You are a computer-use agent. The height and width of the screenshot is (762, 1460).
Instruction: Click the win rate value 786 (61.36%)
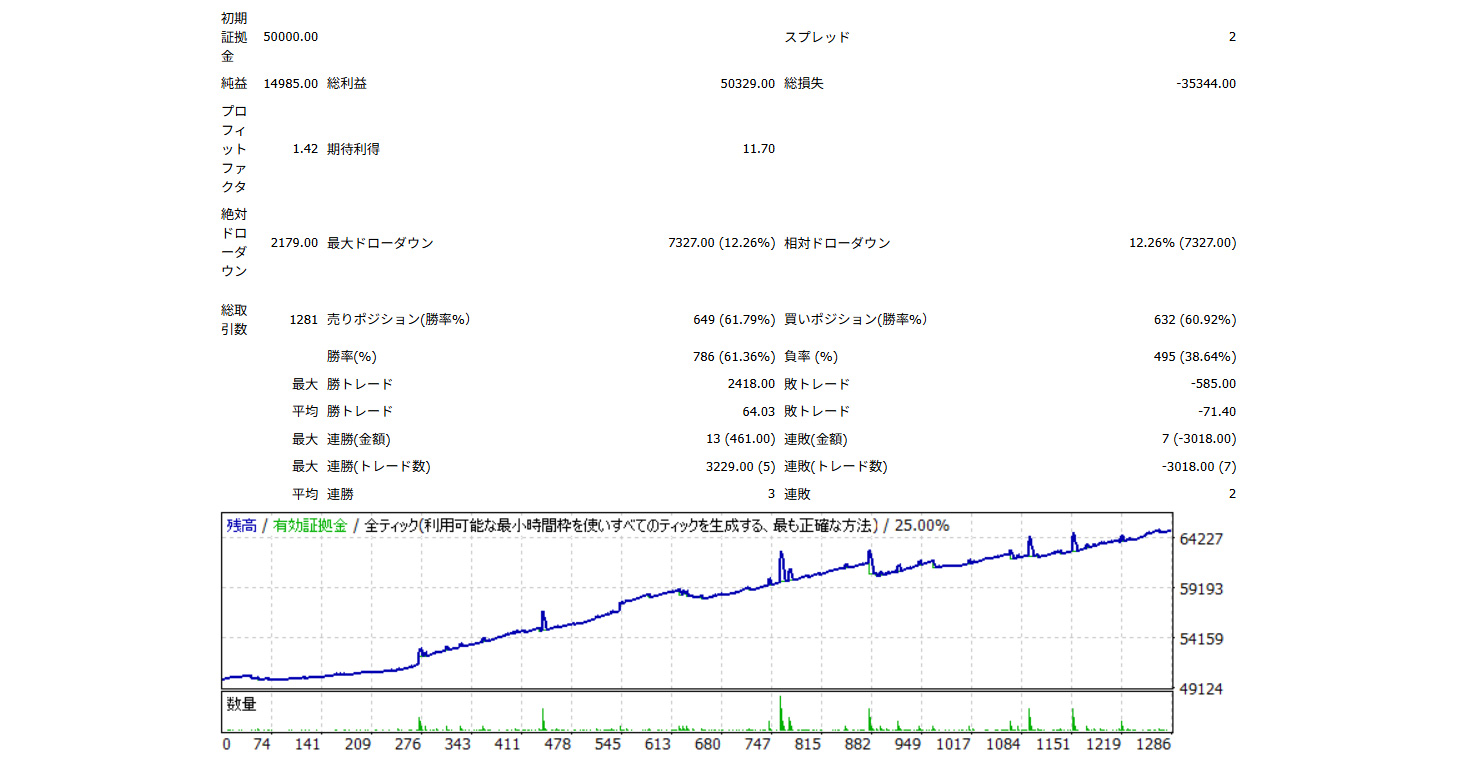point(734,357)
